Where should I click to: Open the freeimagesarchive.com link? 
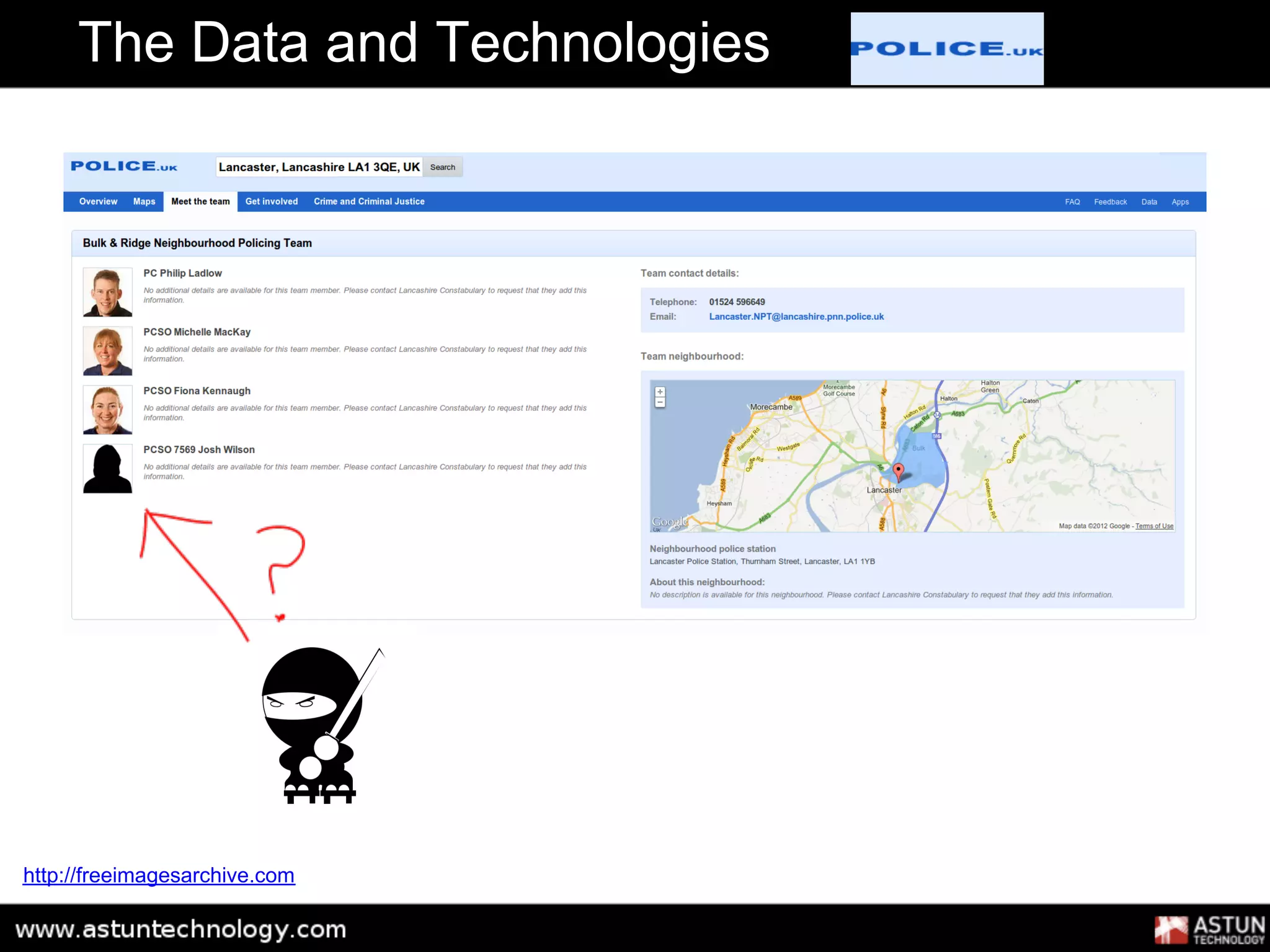[x=159, y=875]
